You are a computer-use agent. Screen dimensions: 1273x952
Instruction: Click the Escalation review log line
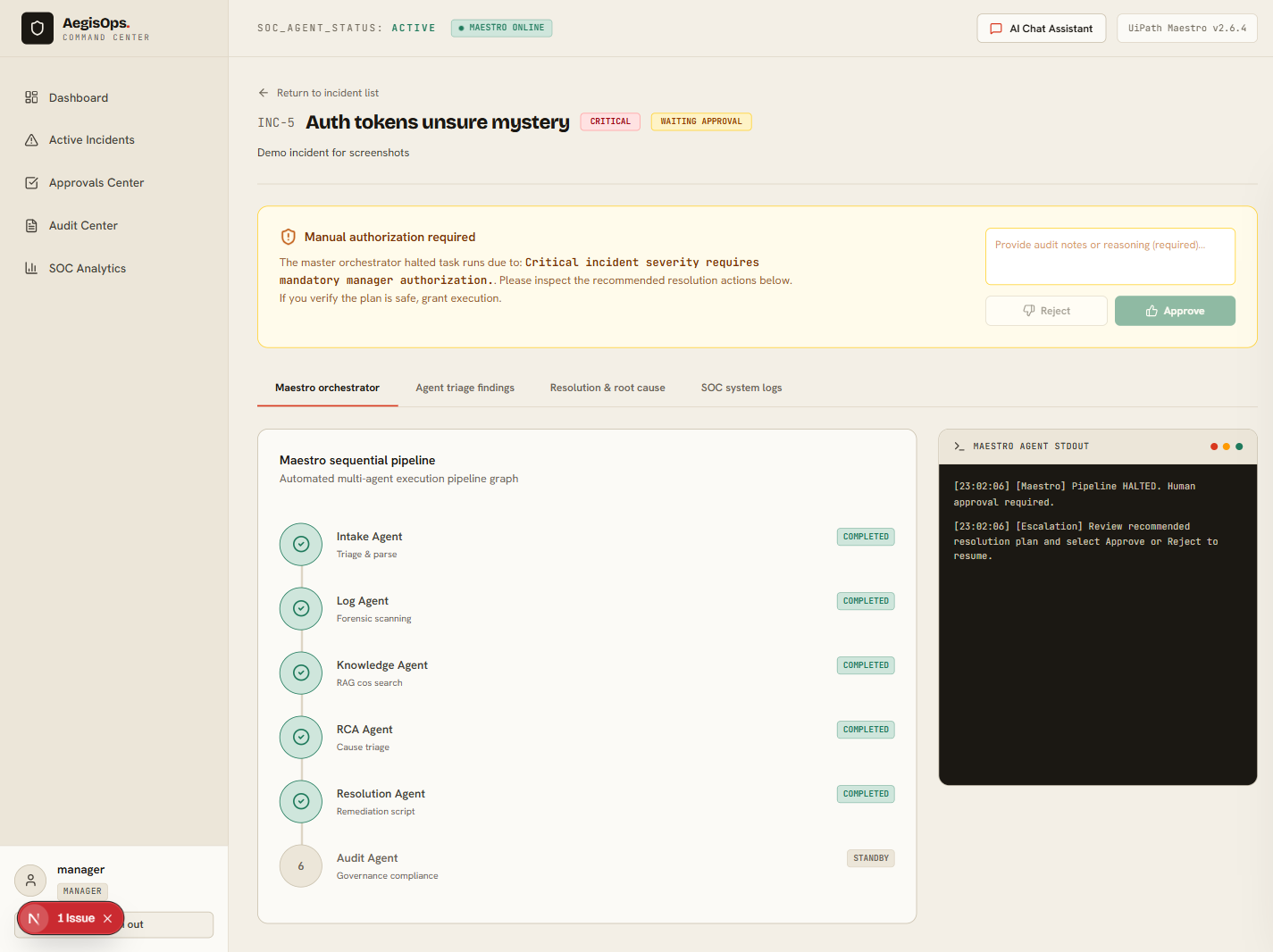pyautogui.click(x=1085, y=541)
